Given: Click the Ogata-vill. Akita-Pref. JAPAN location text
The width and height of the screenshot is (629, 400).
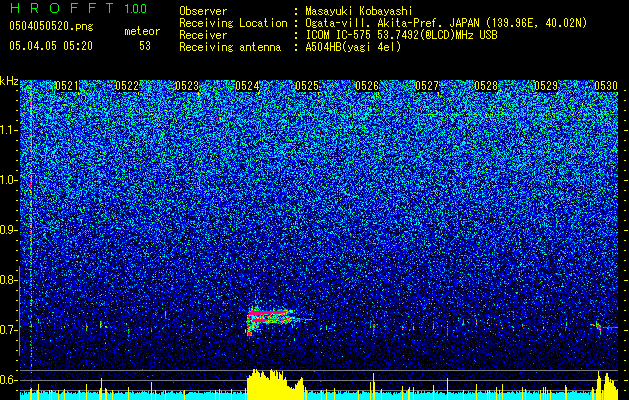Looking at the screenshot, I should (446, 23).
